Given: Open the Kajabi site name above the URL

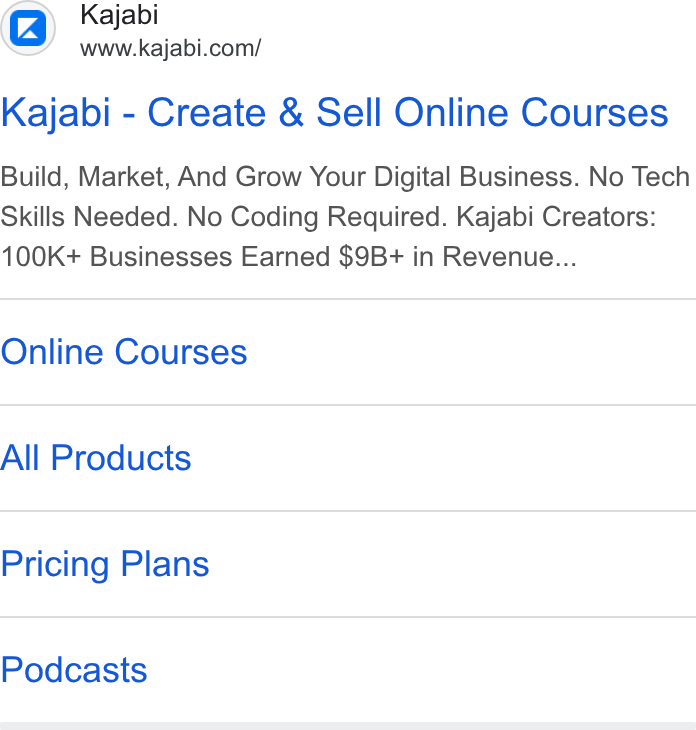Looking at the screenshot, I should 119,15.
